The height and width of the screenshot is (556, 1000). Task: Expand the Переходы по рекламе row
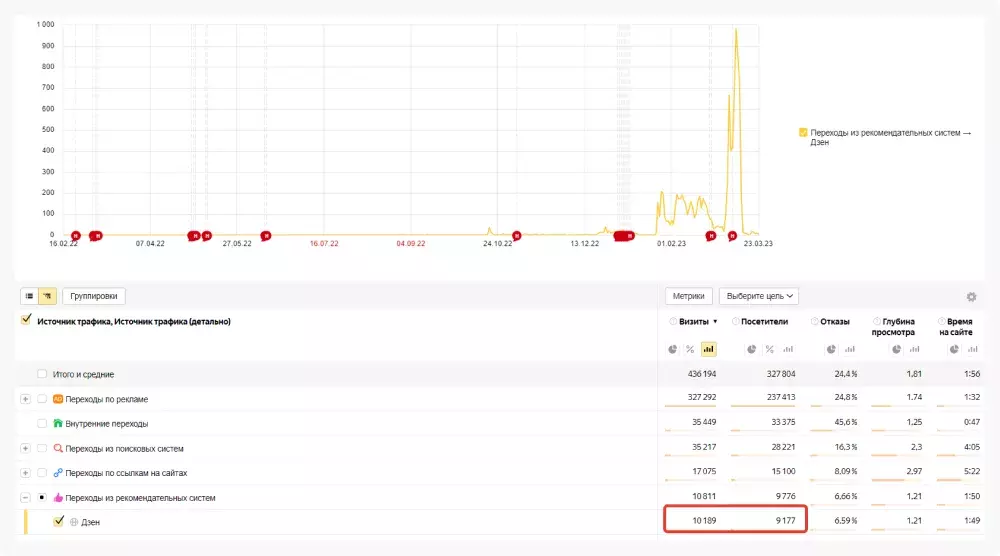25,399
